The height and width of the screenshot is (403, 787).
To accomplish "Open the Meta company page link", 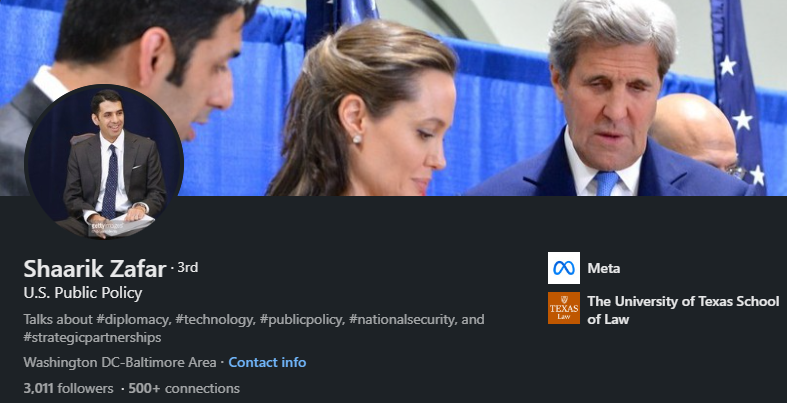I will [604, 268].
